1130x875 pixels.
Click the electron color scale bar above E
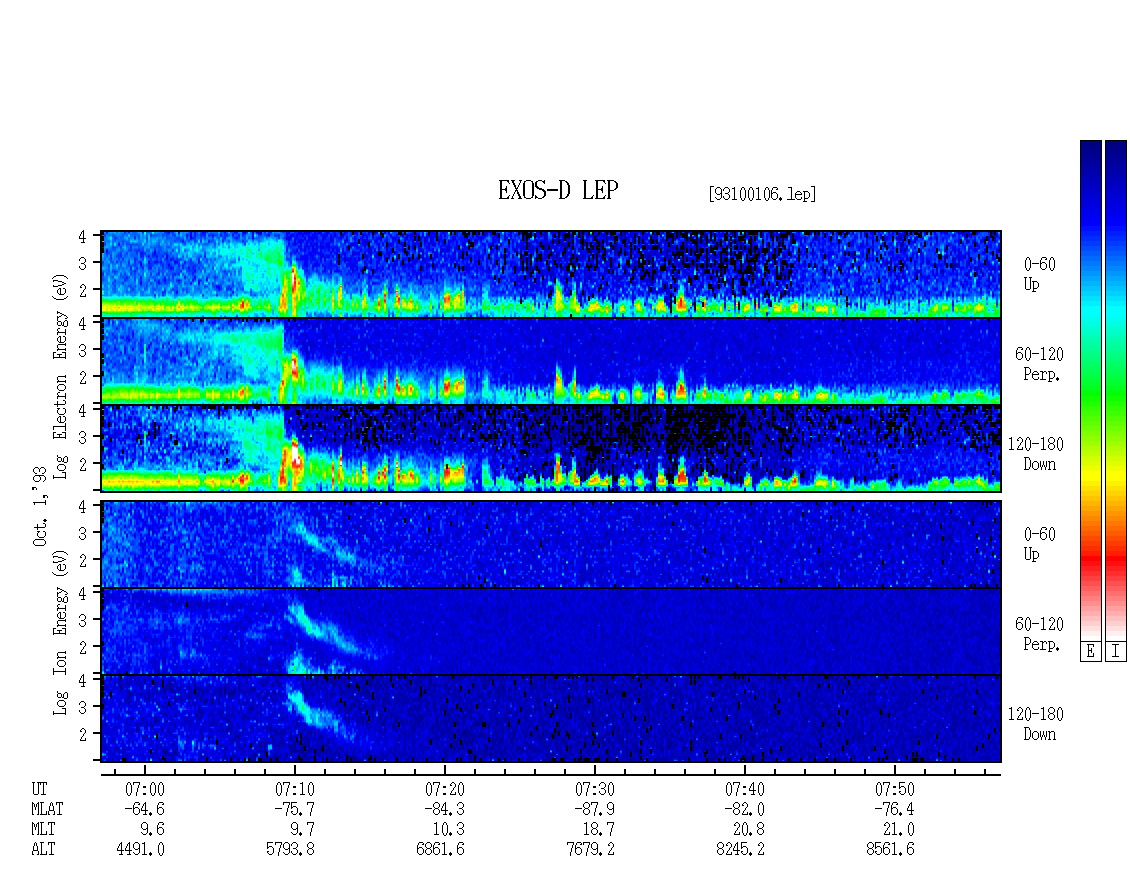pos(1090,390)
